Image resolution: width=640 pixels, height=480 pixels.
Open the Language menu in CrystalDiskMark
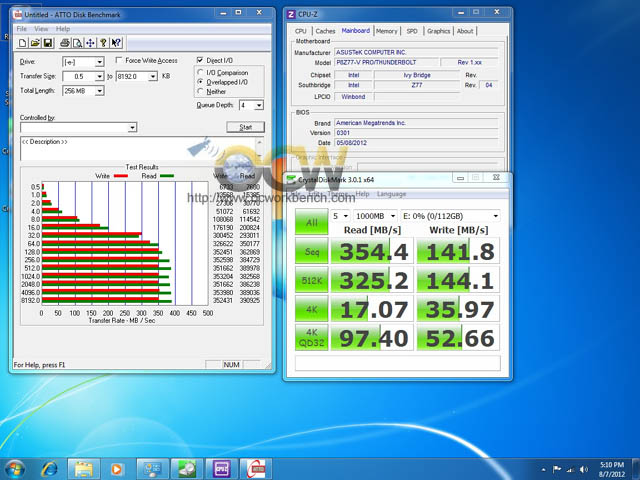click(x=391, y=194)
